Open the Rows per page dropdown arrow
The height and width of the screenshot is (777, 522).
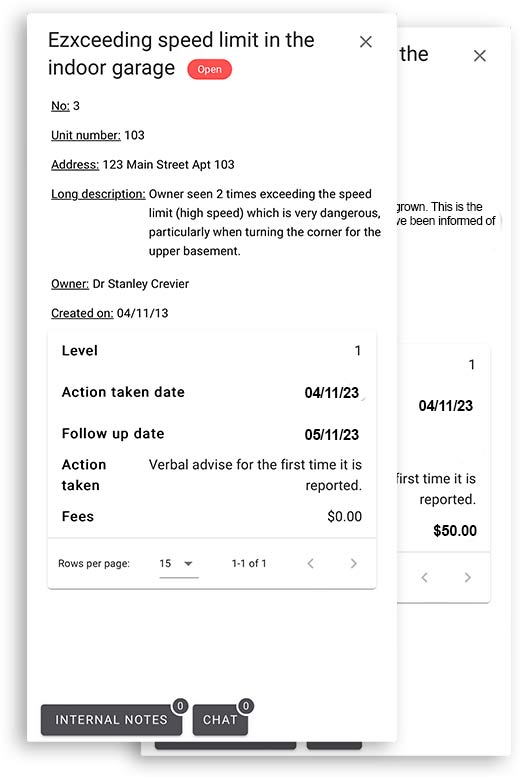click(x=188, y=563)
